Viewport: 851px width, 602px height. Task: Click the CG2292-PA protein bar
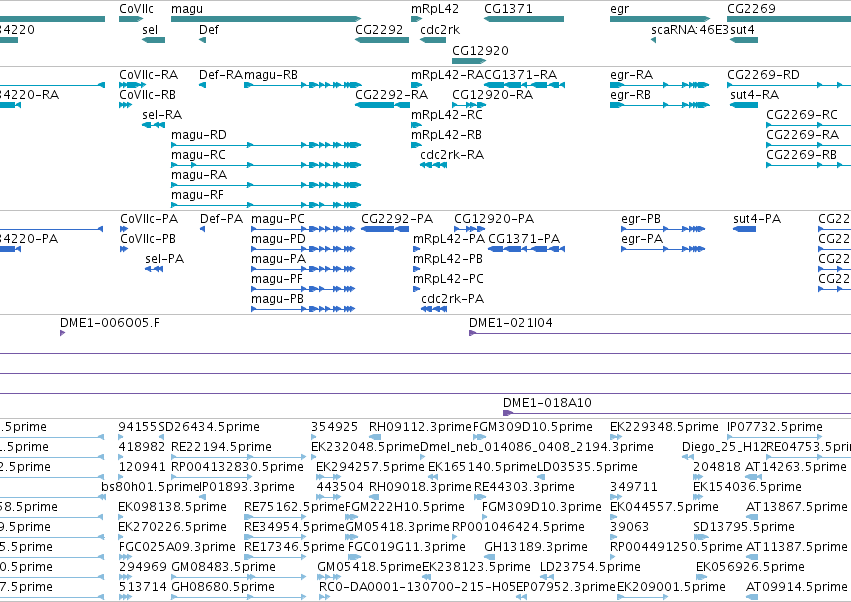tap(385, 229)
